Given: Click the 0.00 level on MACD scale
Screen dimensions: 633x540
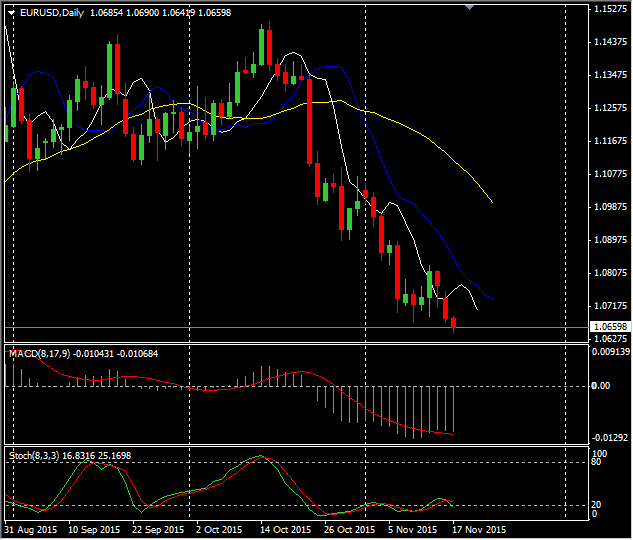Looking at the screenshot, I should click(602, 386).
